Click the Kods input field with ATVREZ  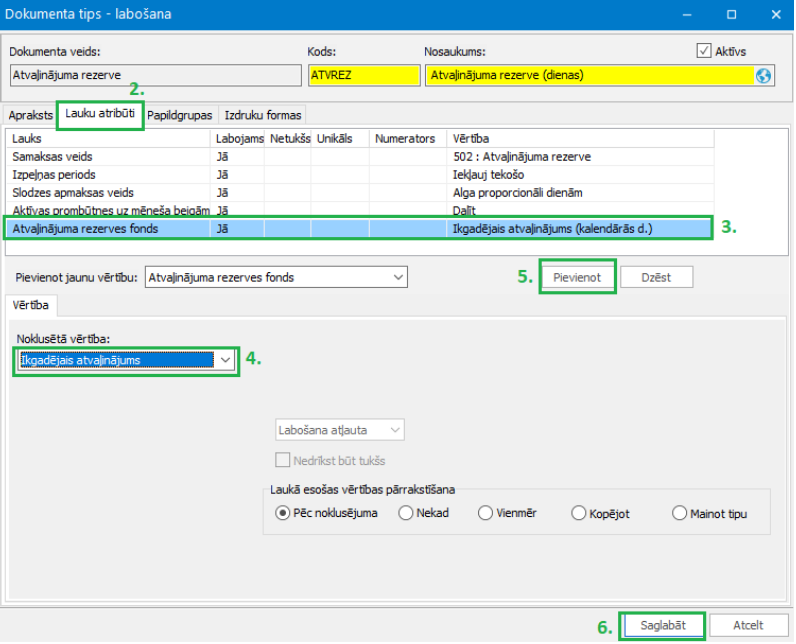pos(364,75)
